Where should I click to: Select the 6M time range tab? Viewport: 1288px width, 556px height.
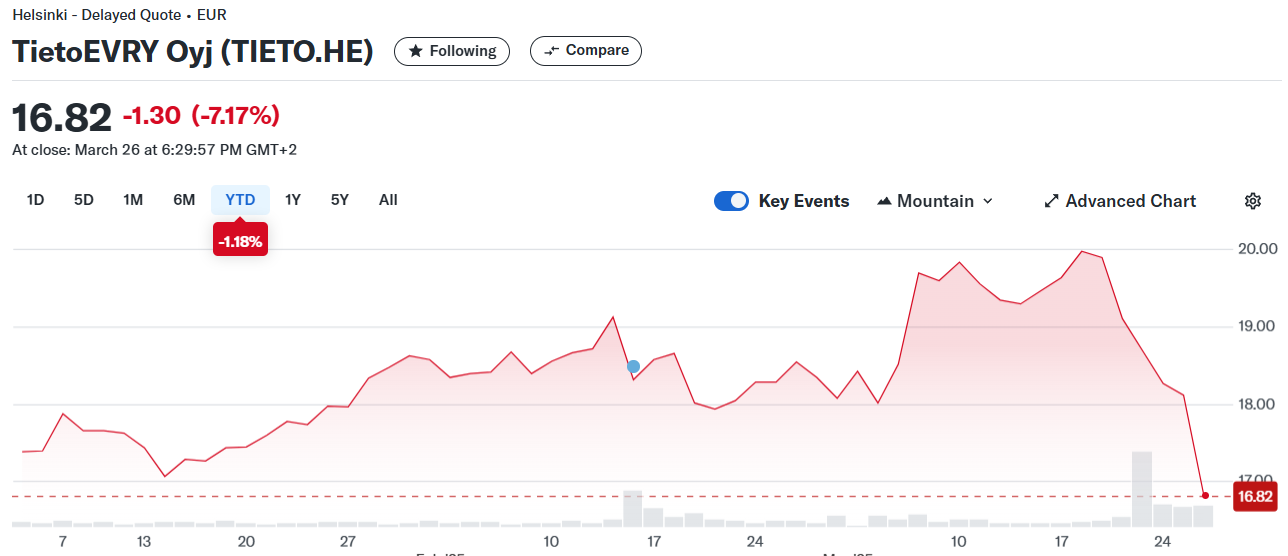184,200
